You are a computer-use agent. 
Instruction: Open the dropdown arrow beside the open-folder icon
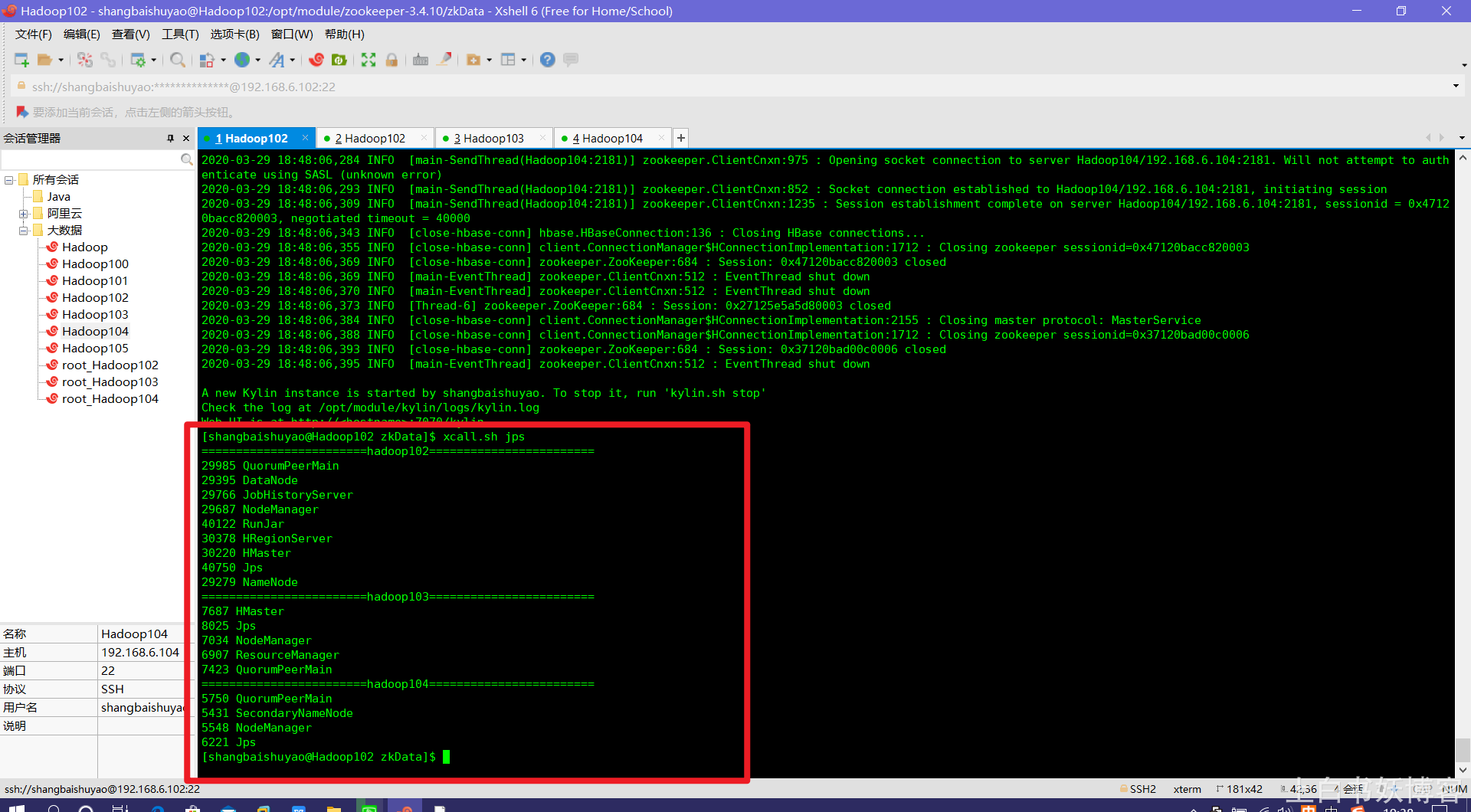pos(61,60)
